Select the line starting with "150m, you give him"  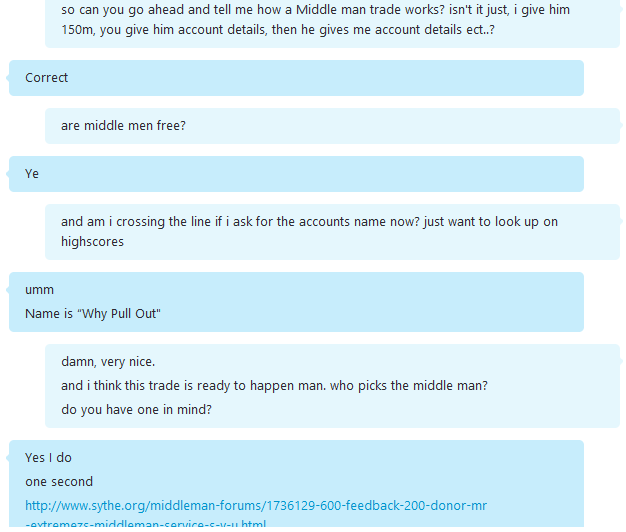pyautogui.click(x=278, y=30)
